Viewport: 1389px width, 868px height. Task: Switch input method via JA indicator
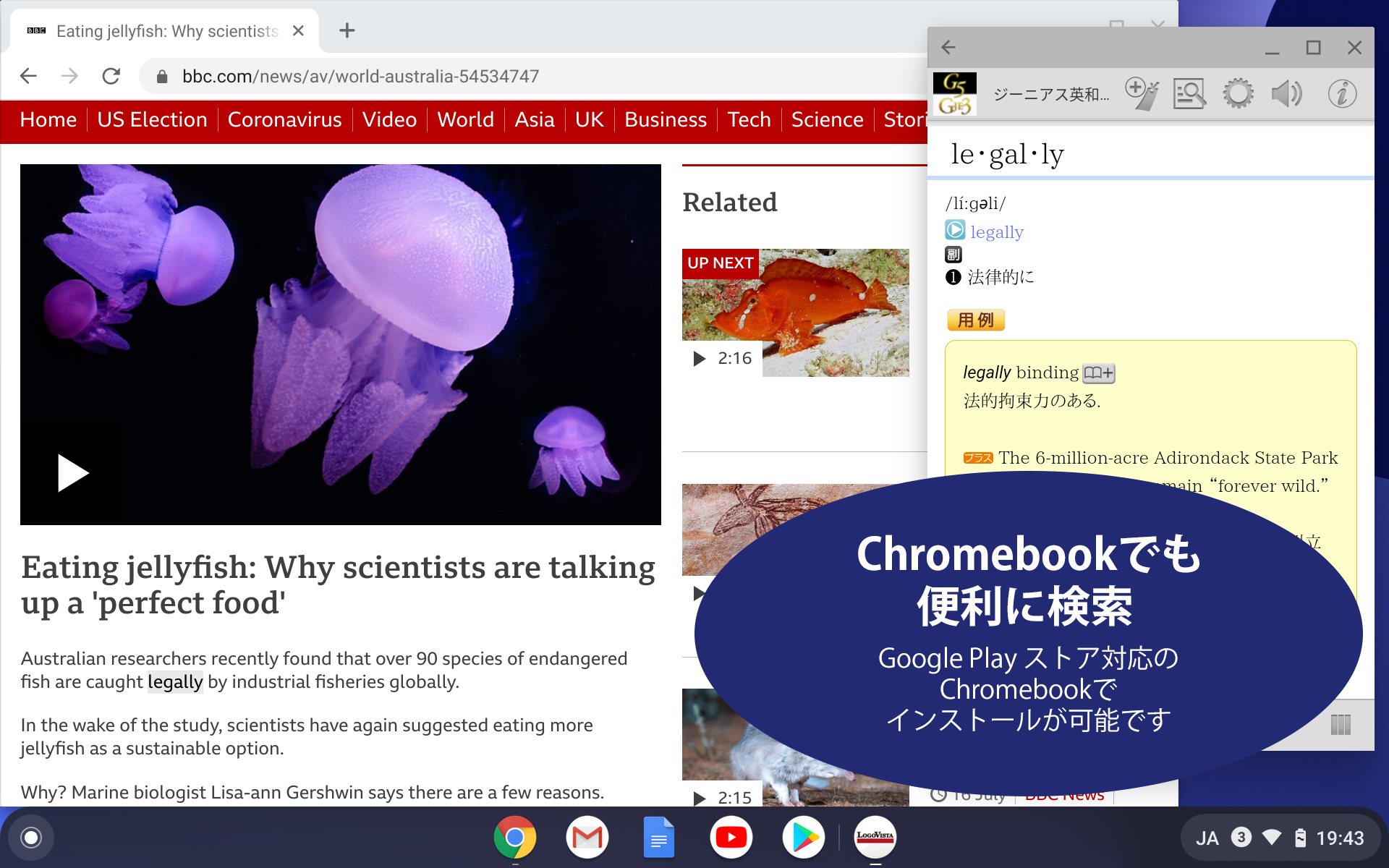click(1207, 838)
